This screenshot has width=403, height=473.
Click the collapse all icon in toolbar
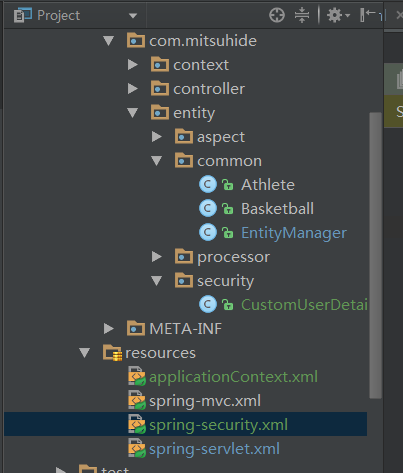pos(302,15)
